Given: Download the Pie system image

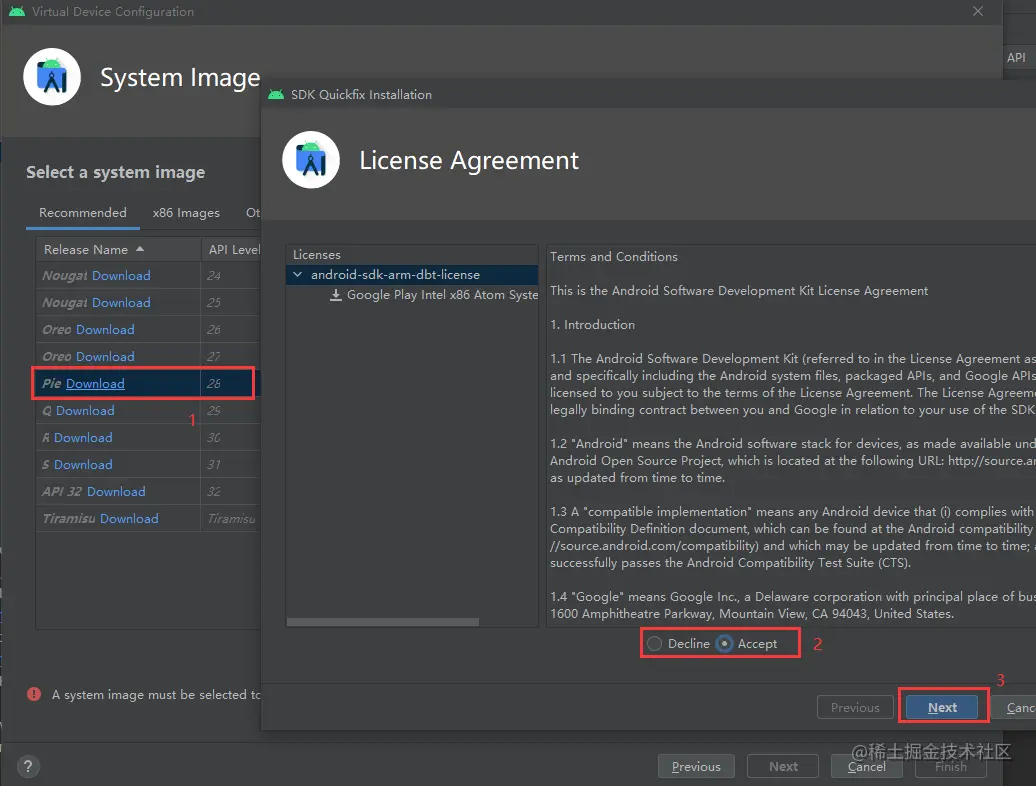Looking at the screenshot, I should coord(95,384).
